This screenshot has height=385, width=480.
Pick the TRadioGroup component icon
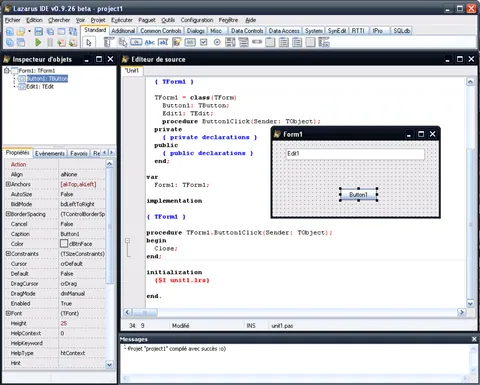[284, 42]
